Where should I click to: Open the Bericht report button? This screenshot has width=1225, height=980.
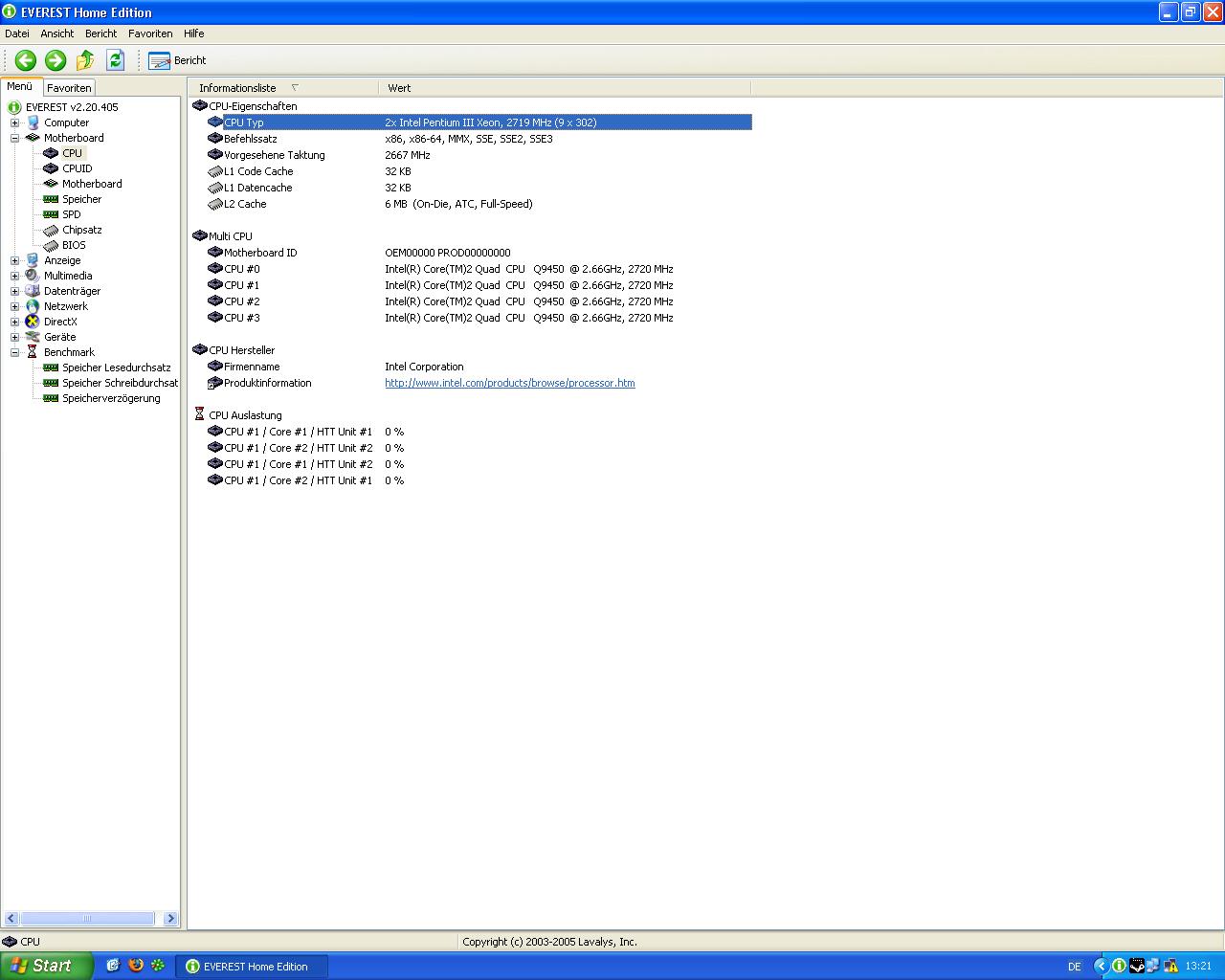tap(178, 60)
